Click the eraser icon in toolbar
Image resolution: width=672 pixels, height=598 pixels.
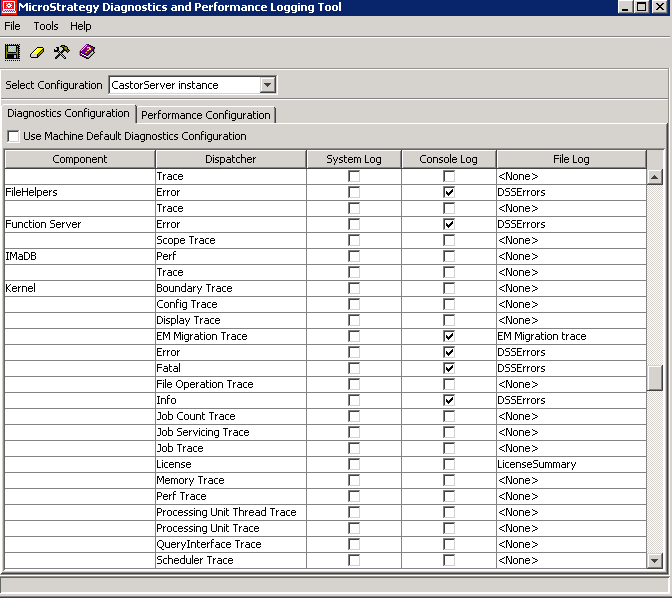click(x=37, y=52)
